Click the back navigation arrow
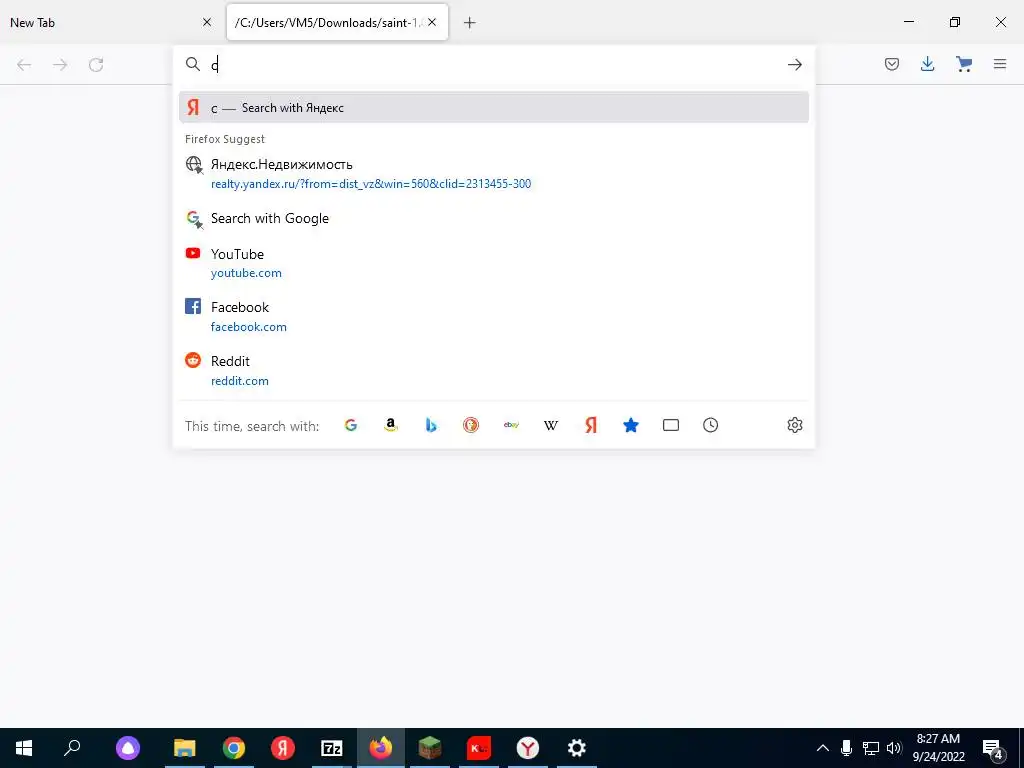Image resolution: width=1024 pixels, height=768 pixels. point(24,65)
